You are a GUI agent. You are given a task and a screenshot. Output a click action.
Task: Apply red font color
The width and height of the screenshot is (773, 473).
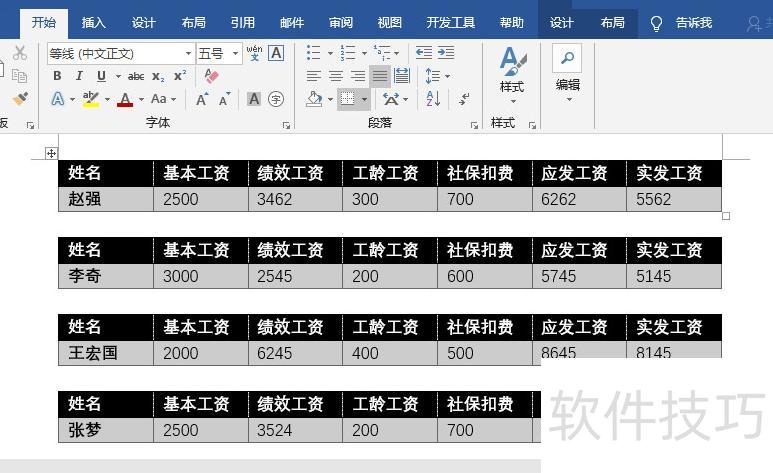pos(125,100)
